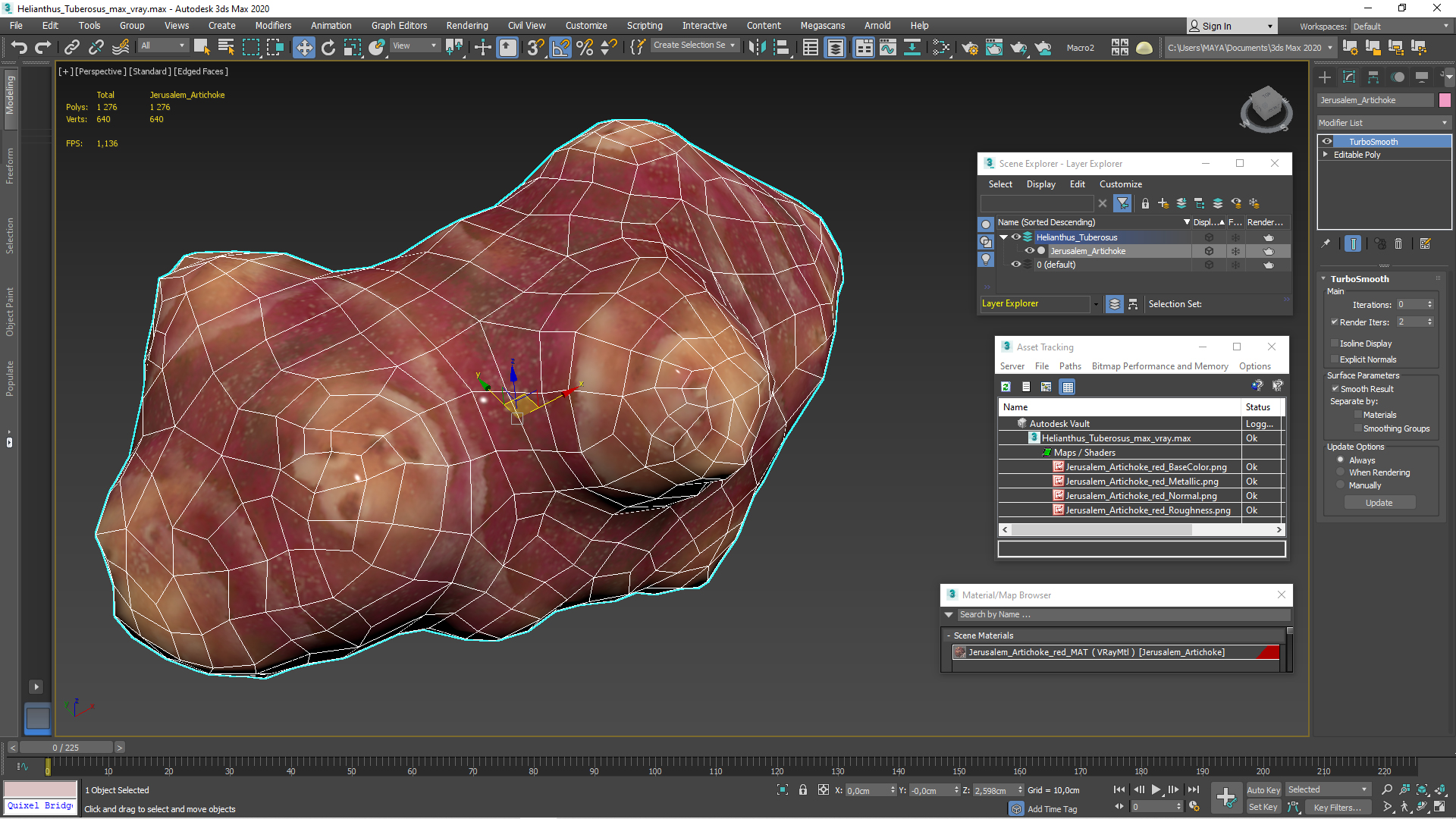Toggle Render Iters checkbox
The image size is (1456, 819).
pyautogui.click(x=1335, y=322)
